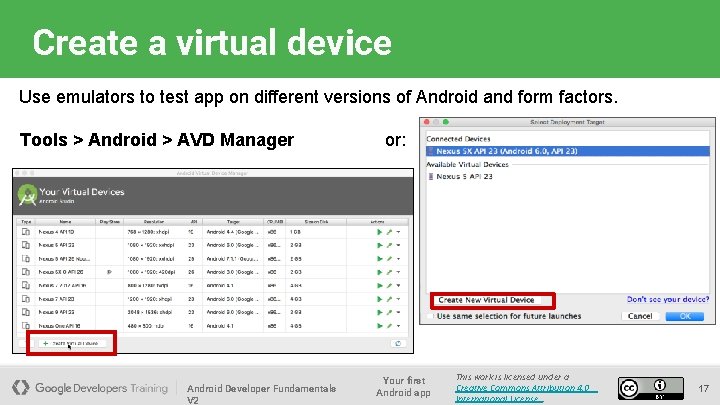Run the Nexus 9 API 23 emulator
Image resolution: width=720 pixels, height=405 pixels.
tap(379, 312)
